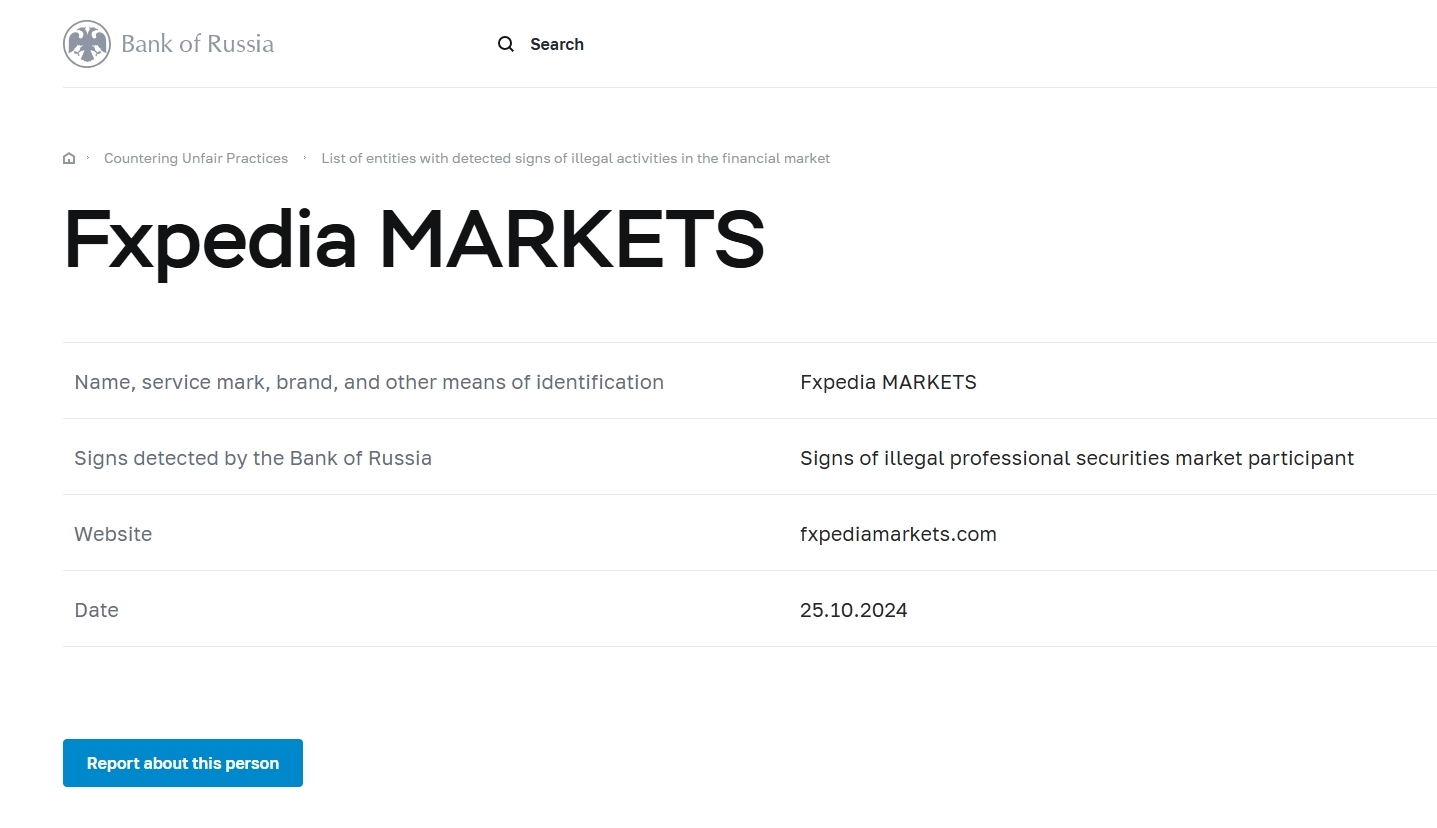Click the Name, service mark, brand row label
1437x828 pixels.
(x=369, y=382)
